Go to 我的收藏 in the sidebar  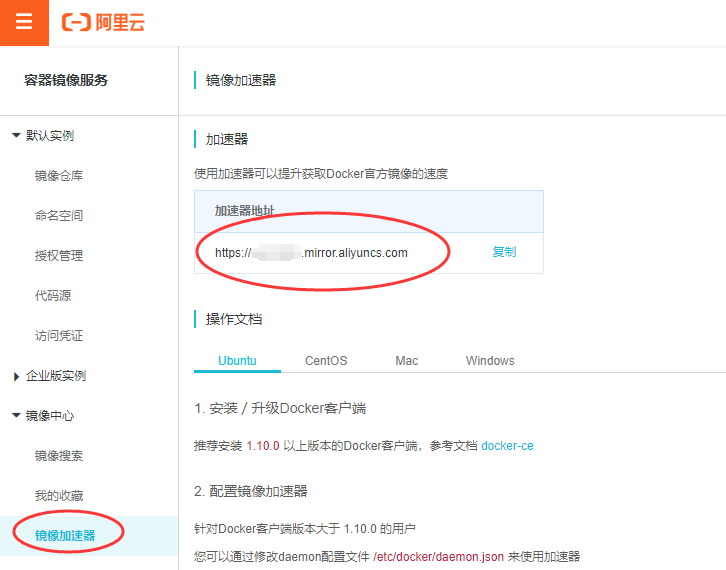[x=59, y=496]
